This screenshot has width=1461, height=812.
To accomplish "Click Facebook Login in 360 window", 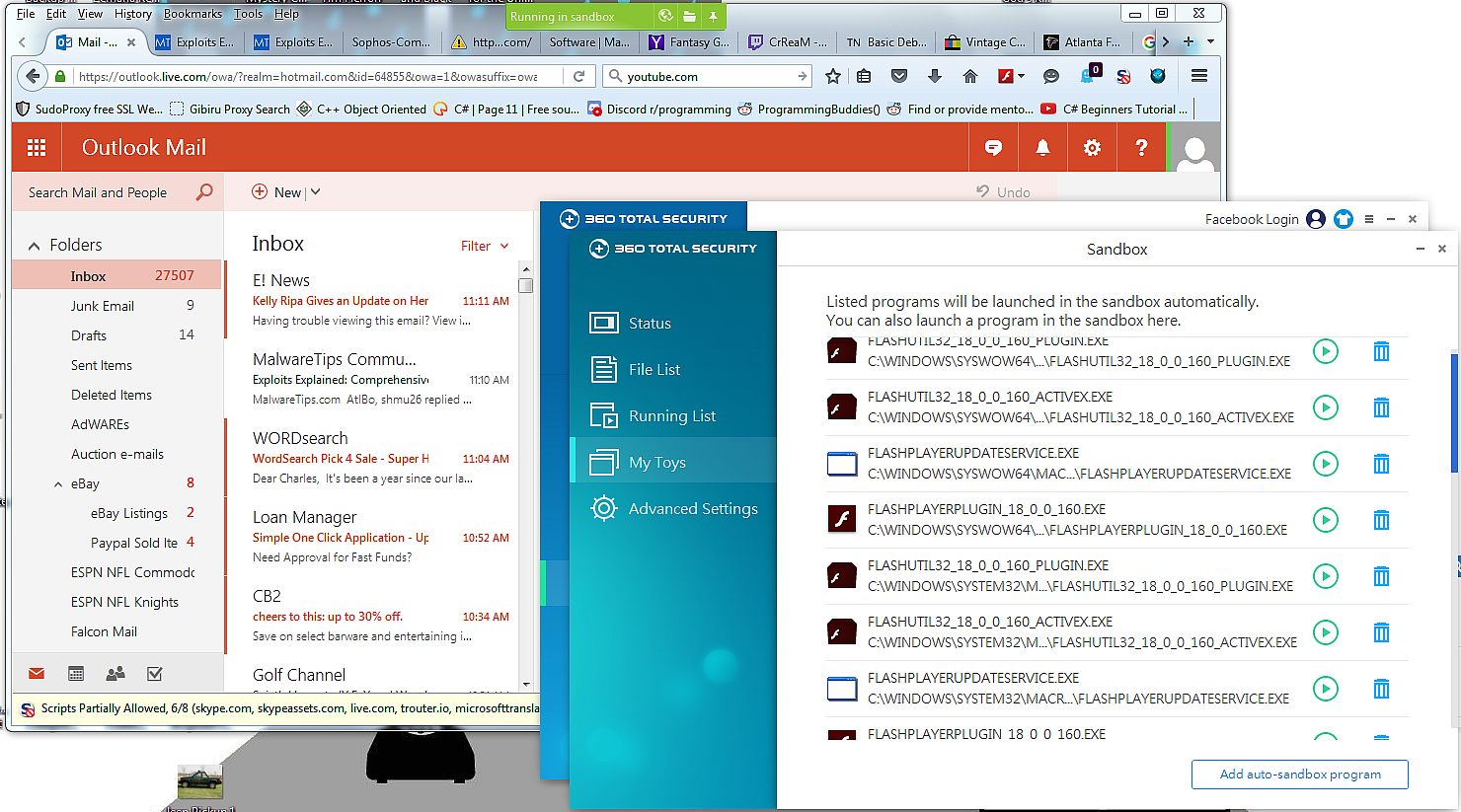I will (1252, 219).
